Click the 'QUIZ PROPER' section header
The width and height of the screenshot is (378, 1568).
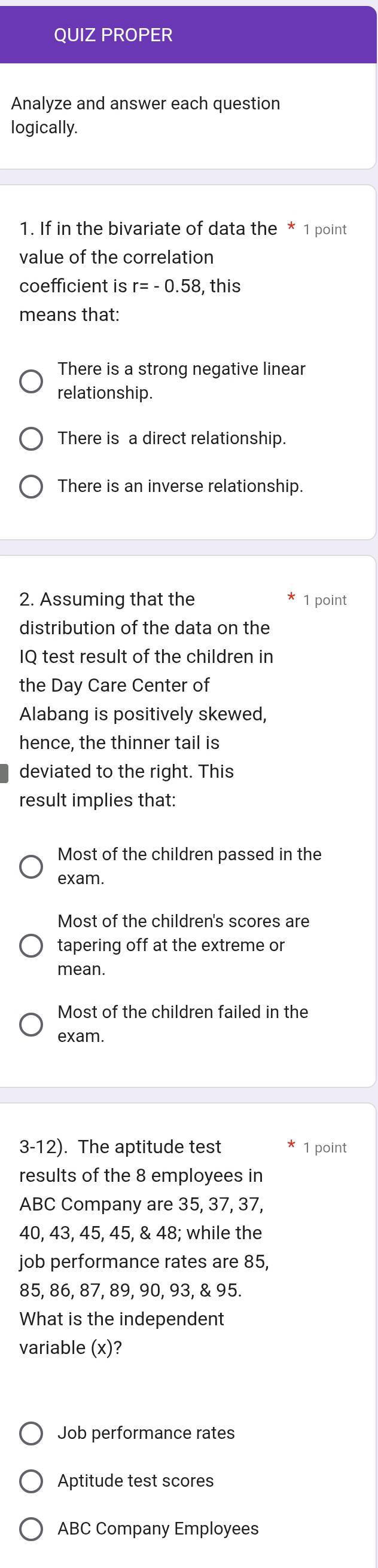tap(113, 35)
